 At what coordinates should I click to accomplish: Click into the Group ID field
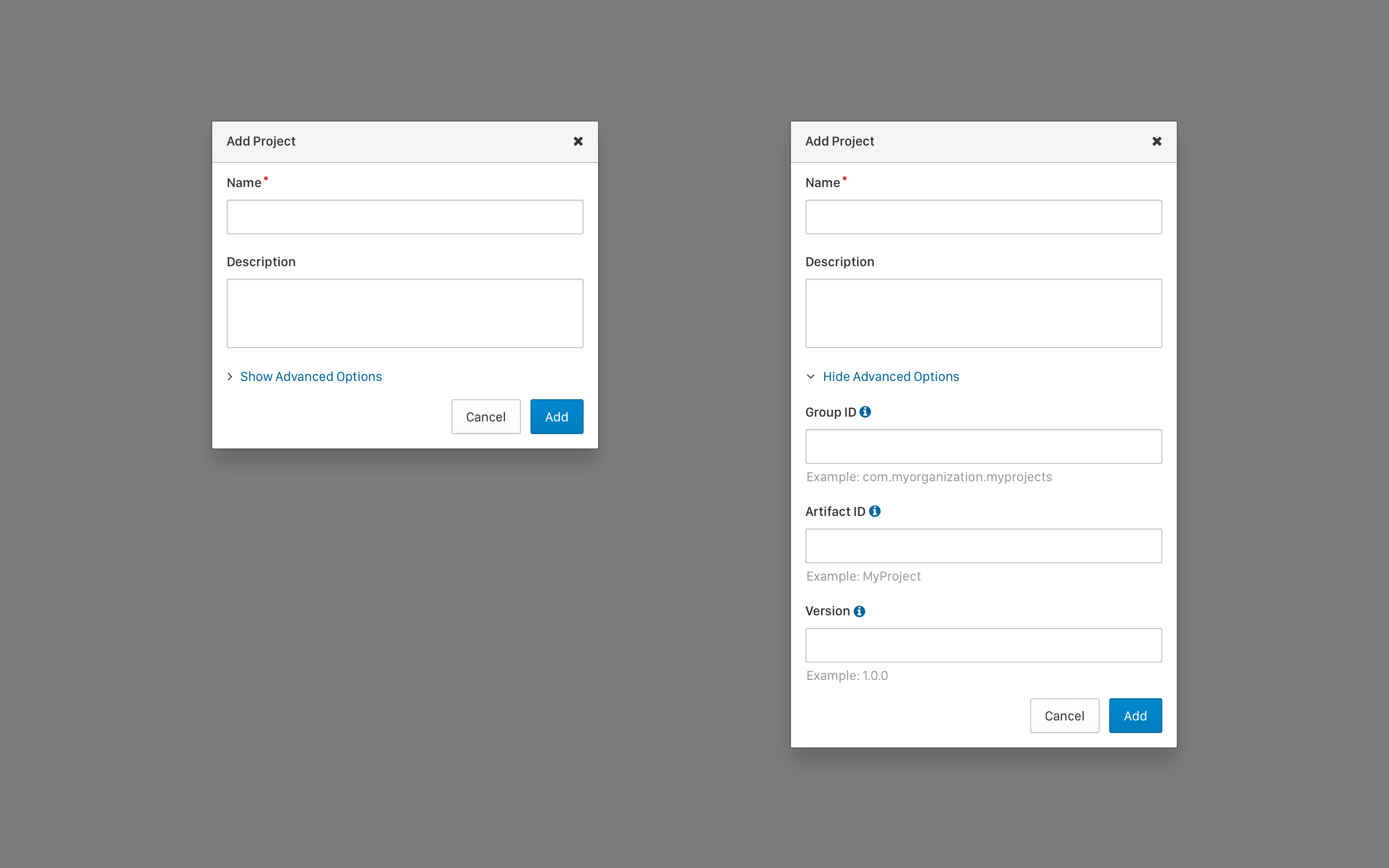(983, 447)
